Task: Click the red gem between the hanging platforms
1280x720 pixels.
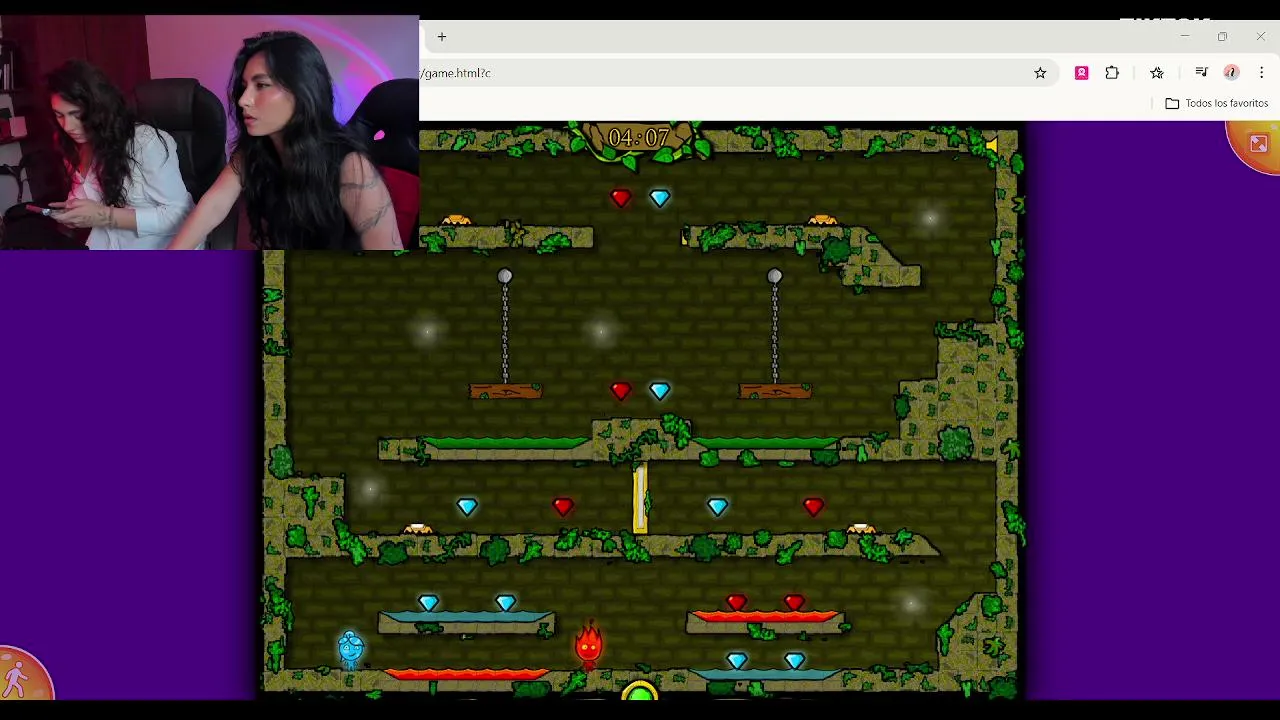Action: (x=621, y=391)
